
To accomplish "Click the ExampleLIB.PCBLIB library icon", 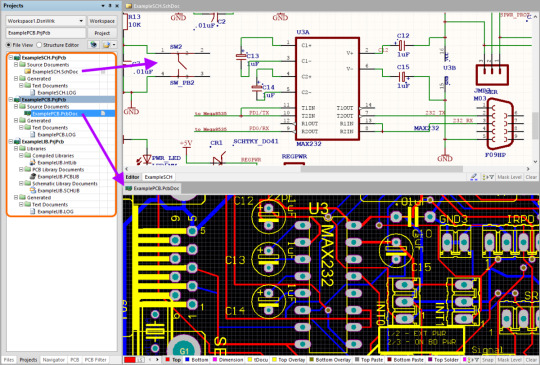I will click(33, 176).
